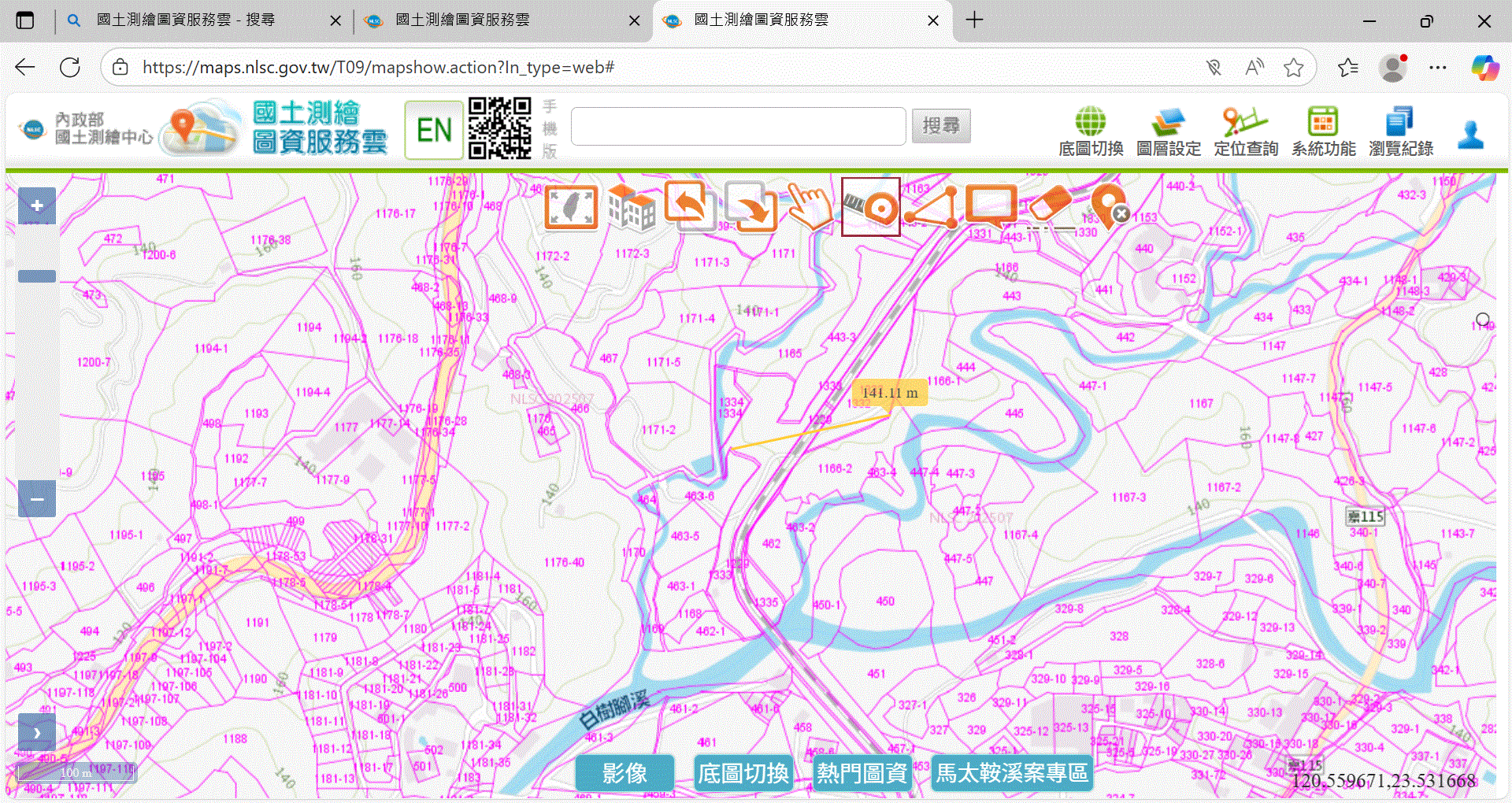Toggle the 馬太鞍溪案專區 layer
Viewport: 1512px width, 803px height.
point(1011,772)
